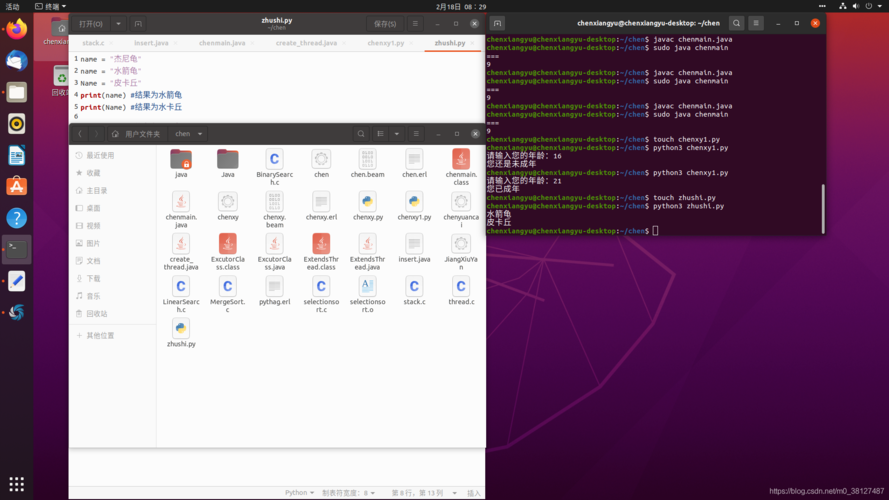Open Ubuntu Software store in dock
The image size is (889, 500).
tap(16, 187)
